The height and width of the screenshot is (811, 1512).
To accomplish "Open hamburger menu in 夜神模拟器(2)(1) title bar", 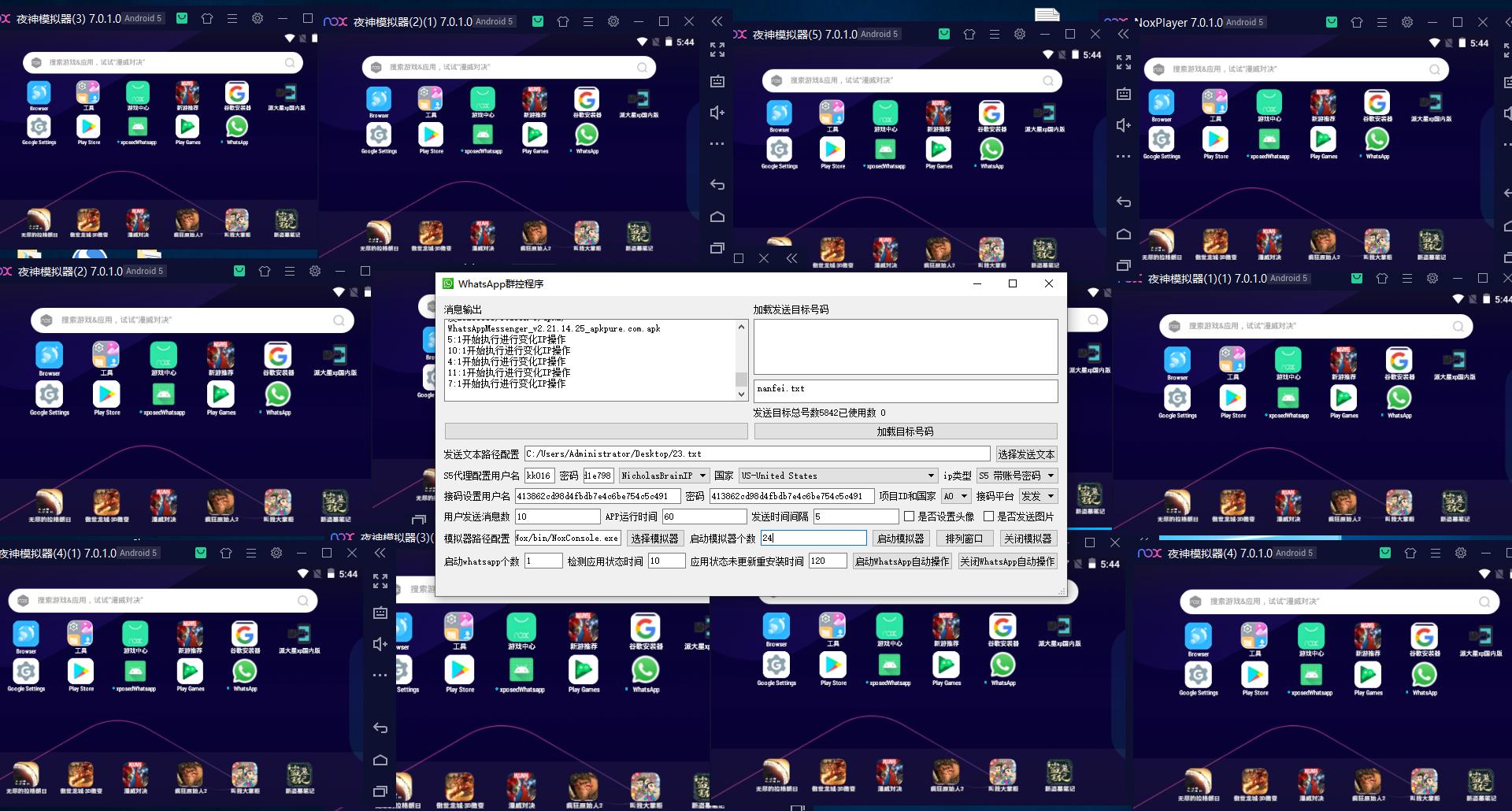I will tap(588, 21).
